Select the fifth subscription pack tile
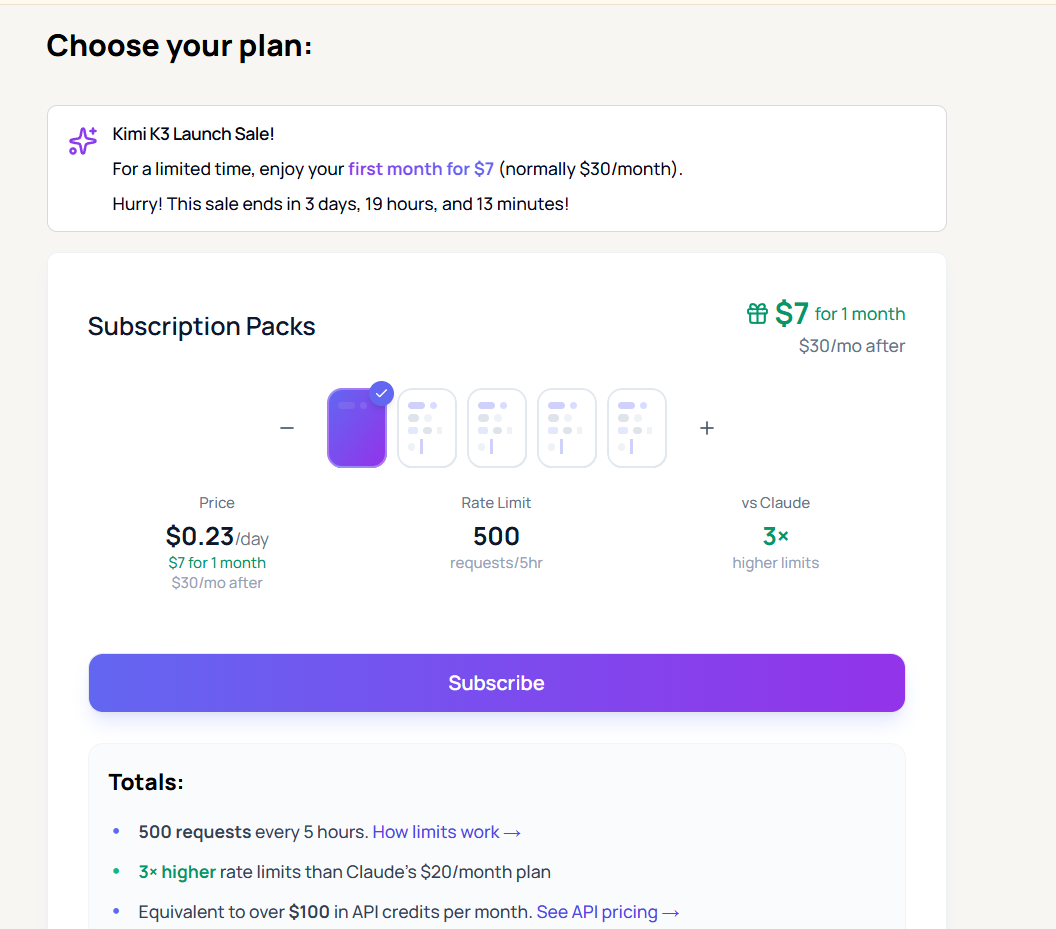This screenshot has height=929, width=1056. click(x=636, y=428)
